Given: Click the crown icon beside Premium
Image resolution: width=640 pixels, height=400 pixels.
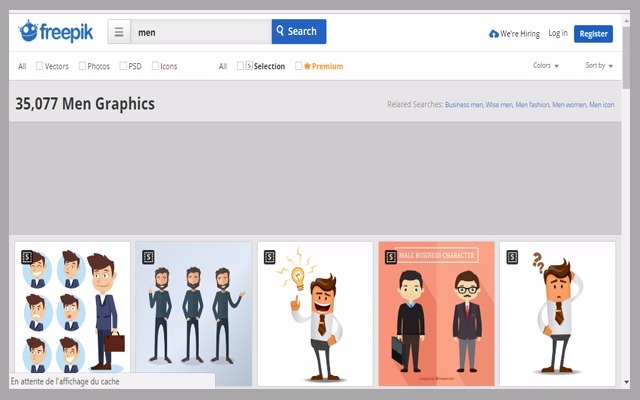Looking at the screenshot, I should pyautogui.click(x=307, y=66).
